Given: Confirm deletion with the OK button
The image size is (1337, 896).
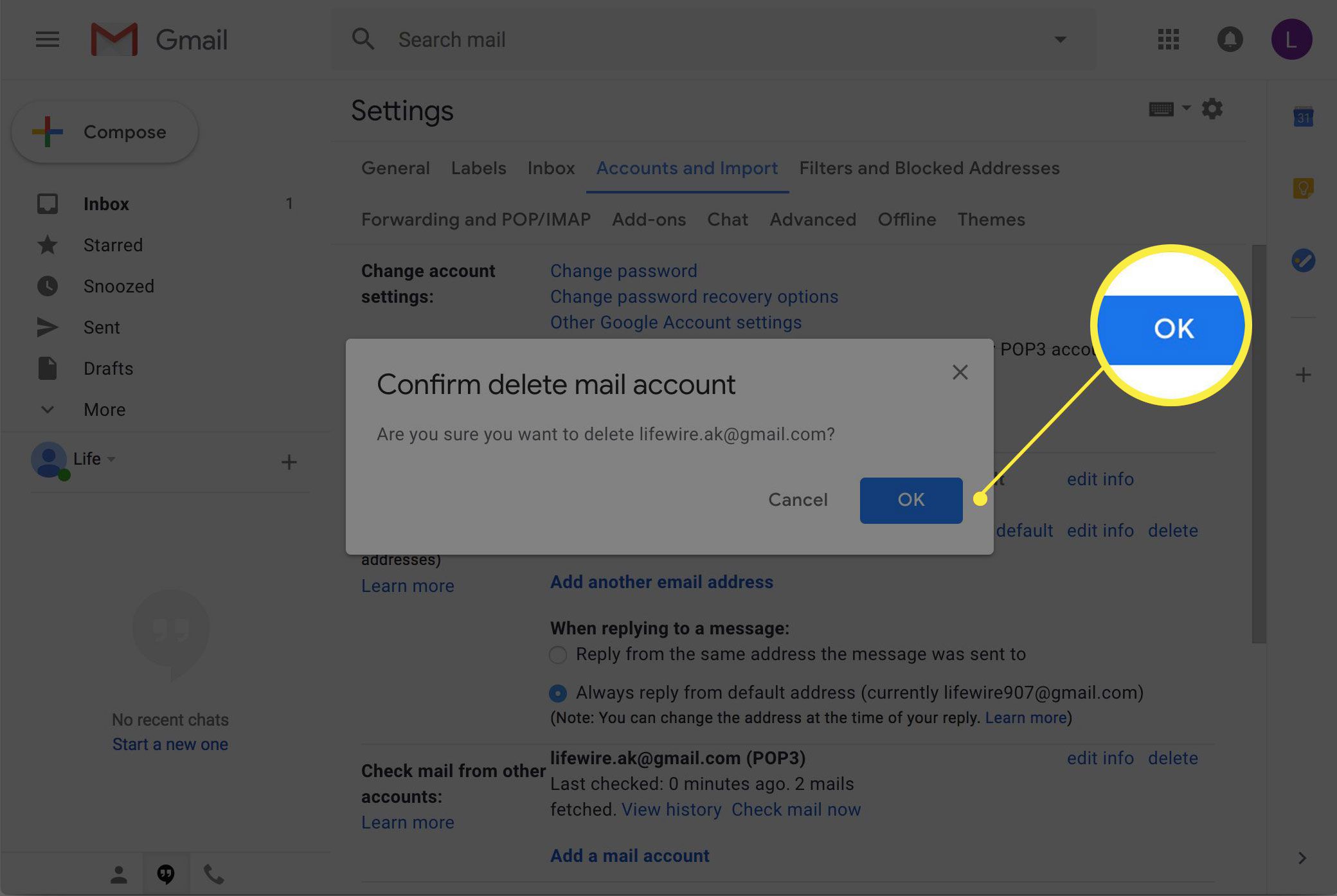Looking at the screenshot, I should coord(911,500).
